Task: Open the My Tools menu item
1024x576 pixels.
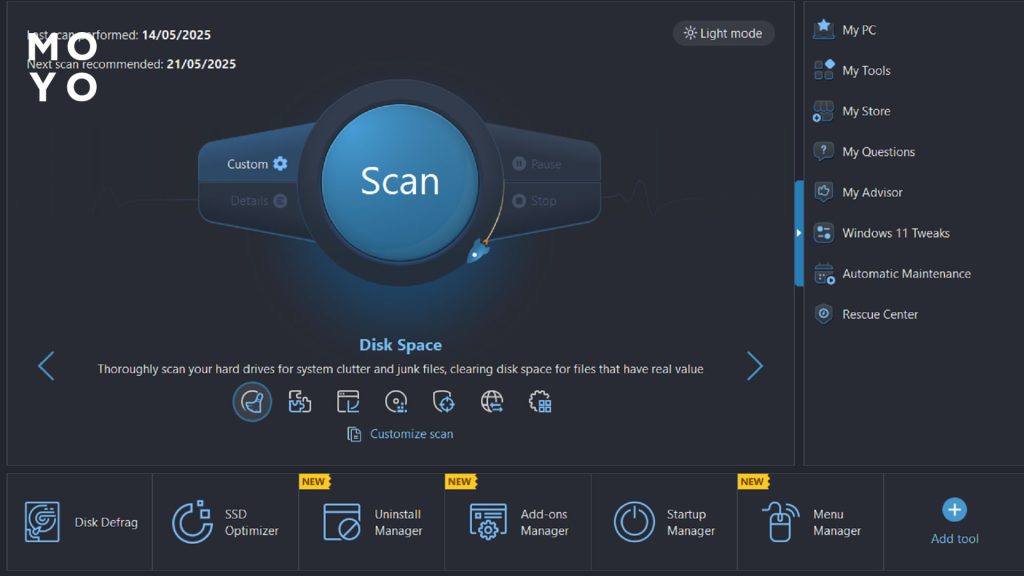Action: tap(865, 71)
